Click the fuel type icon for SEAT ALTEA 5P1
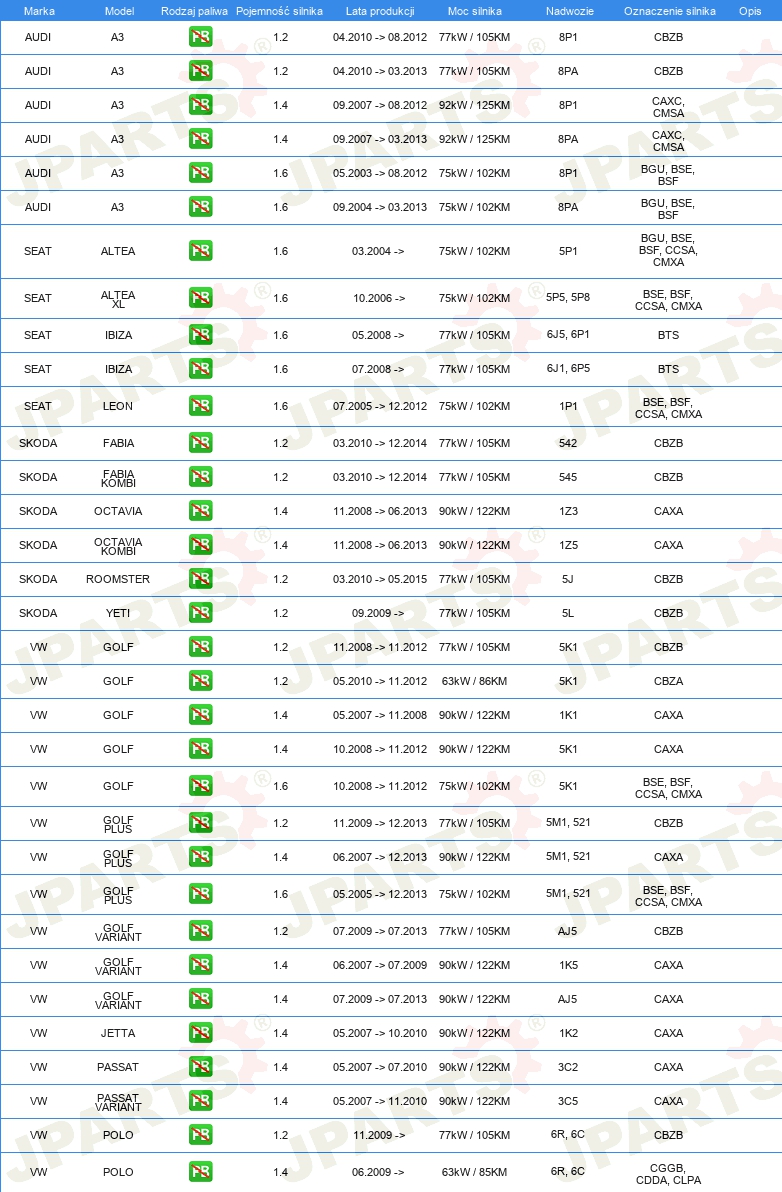 click(x=201, y=251)
